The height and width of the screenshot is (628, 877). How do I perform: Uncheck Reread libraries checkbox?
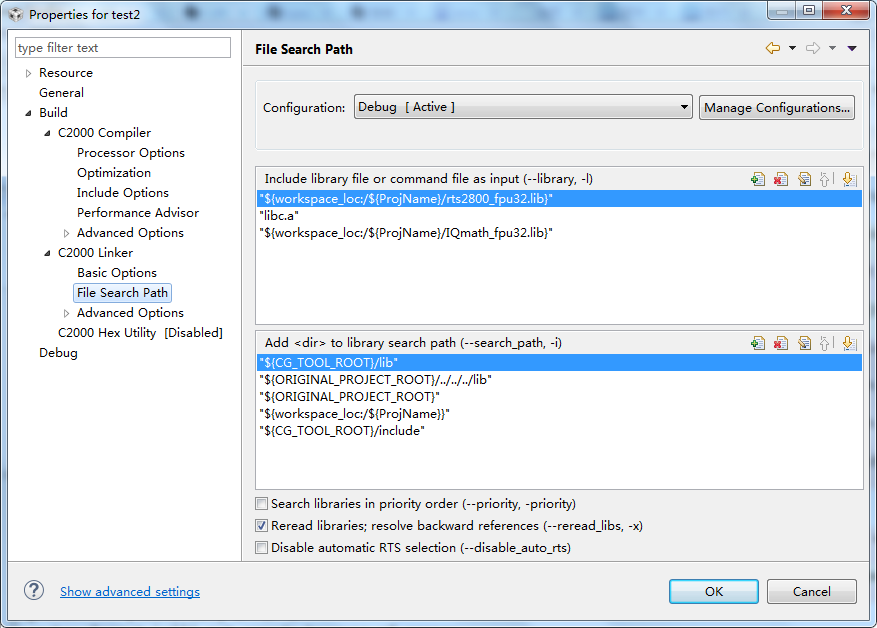(262, 526)
